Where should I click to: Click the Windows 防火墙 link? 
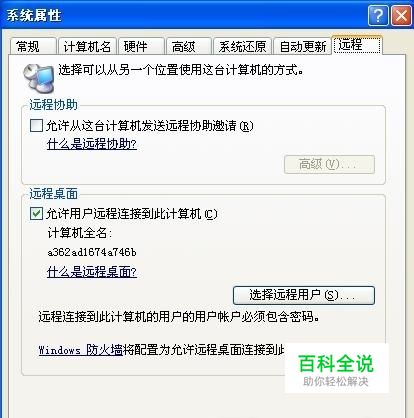(x=81, y=350)
